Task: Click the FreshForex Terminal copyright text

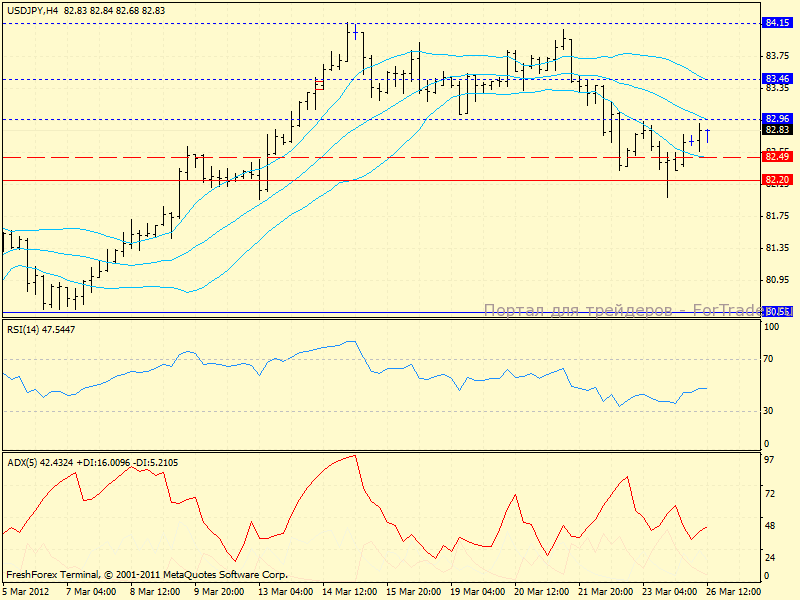Action: (x=147, y=575)
